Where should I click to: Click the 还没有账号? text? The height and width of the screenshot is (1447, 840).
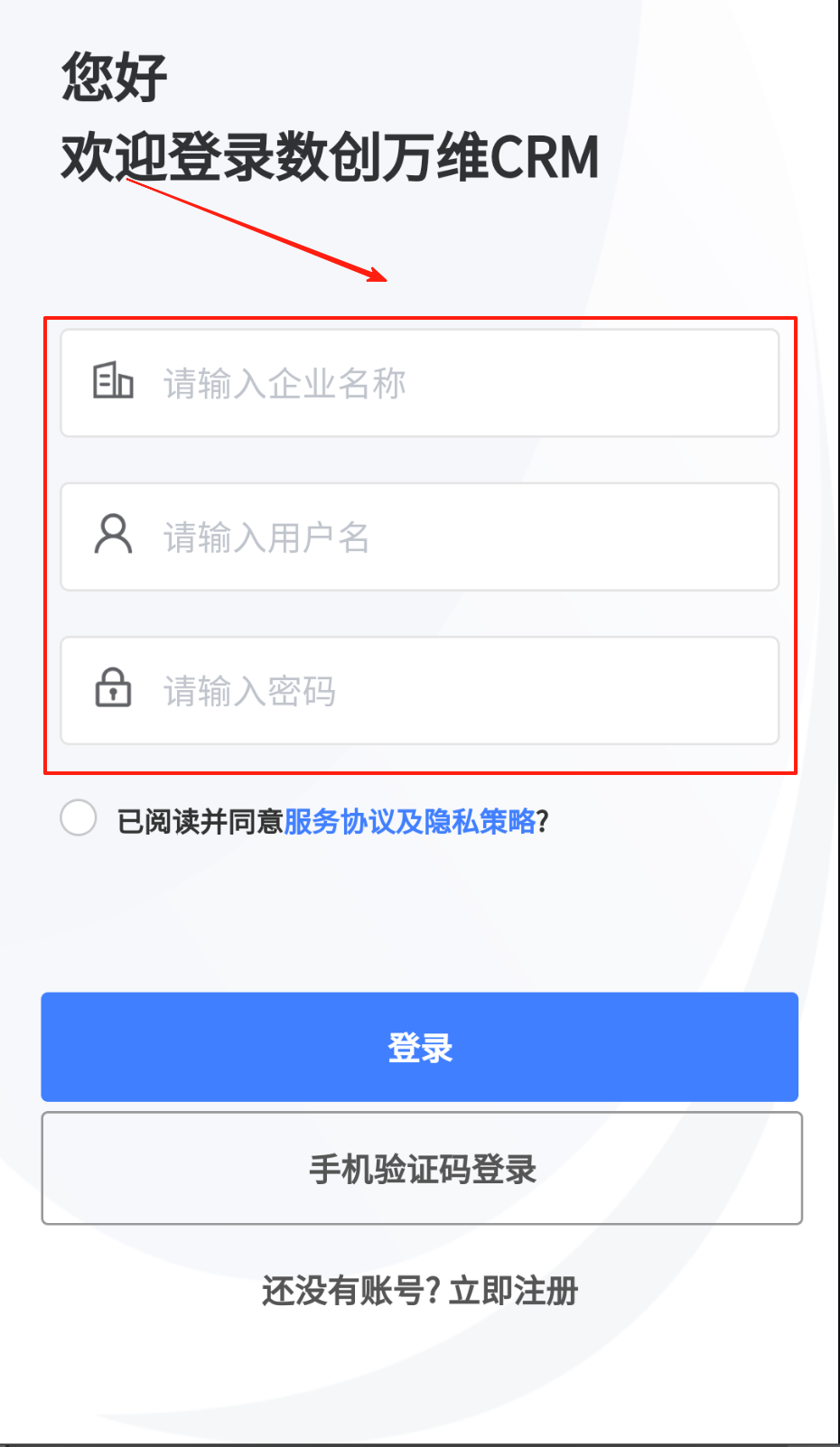coord(350,1291)
